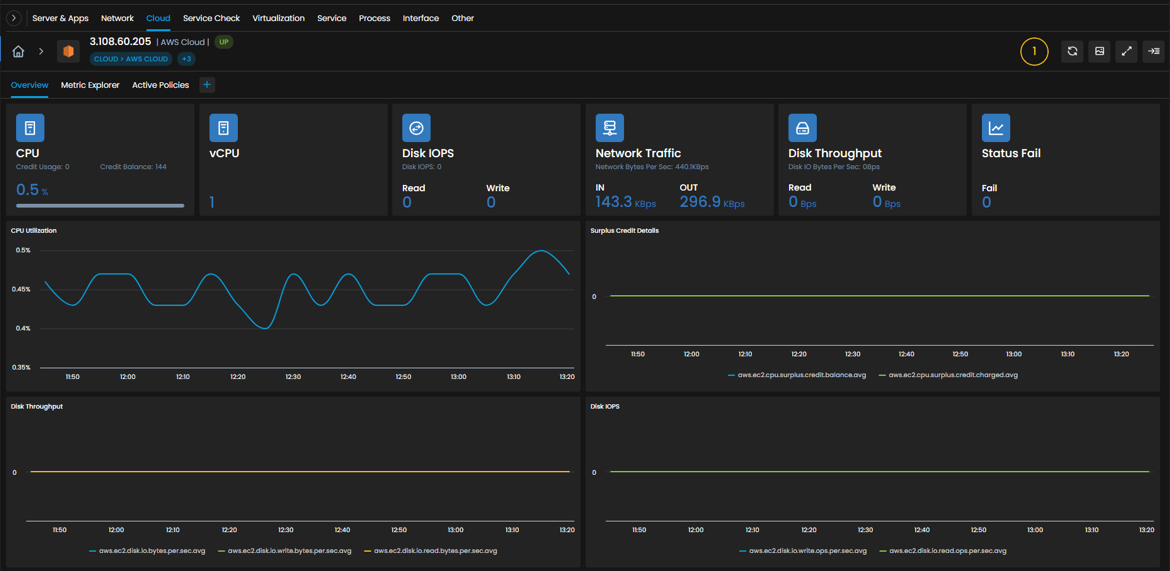Open the Active Policies tab

(x=160, y=85)
